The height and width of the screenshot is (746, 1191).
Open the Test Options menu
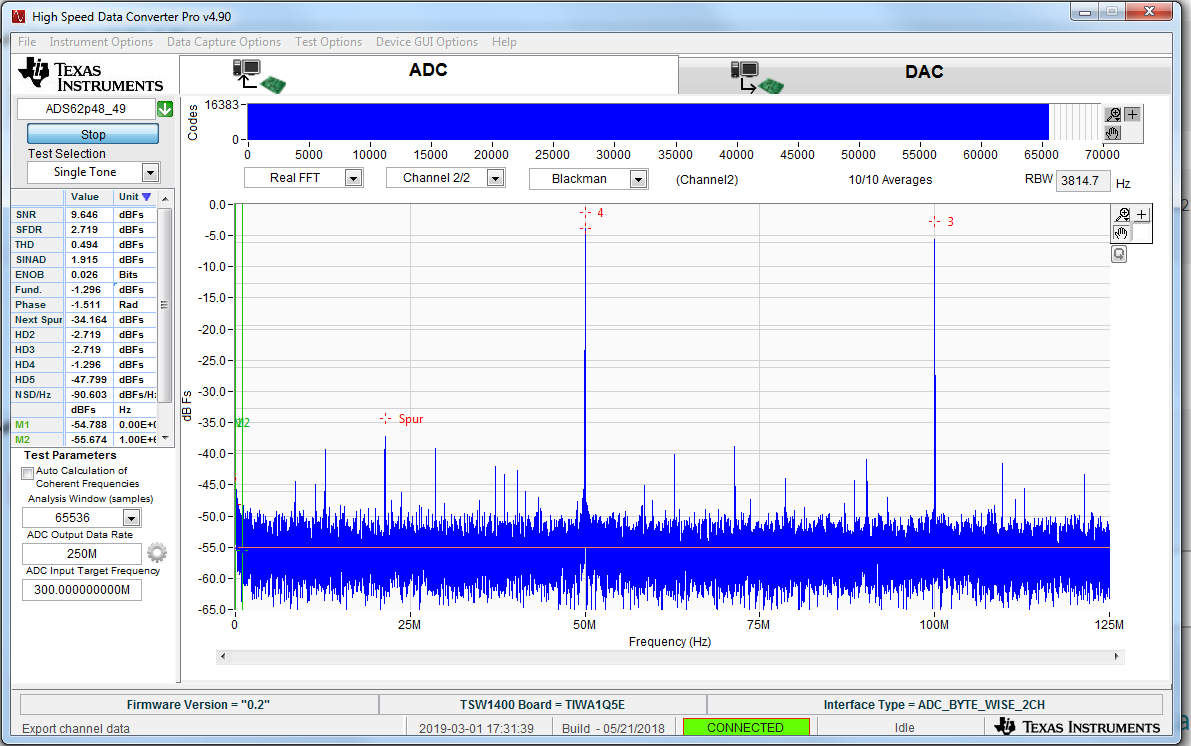coord(328,42)
